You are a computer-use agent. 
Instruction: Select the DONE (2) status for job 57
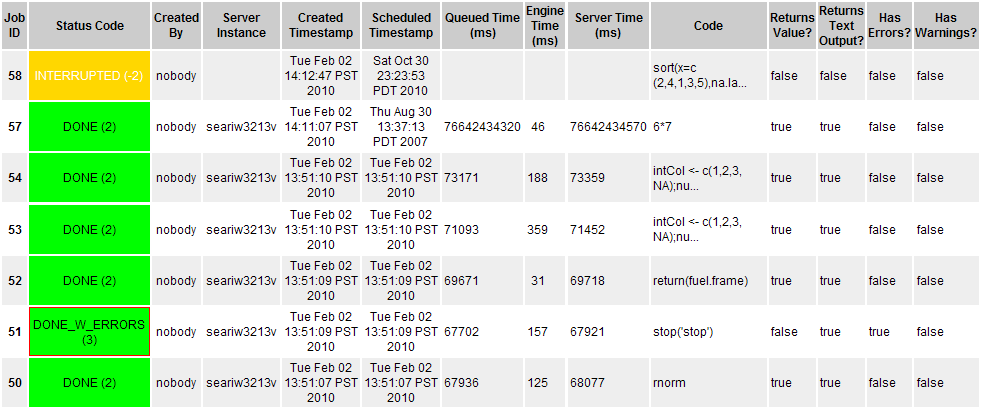tap(90, 127)
